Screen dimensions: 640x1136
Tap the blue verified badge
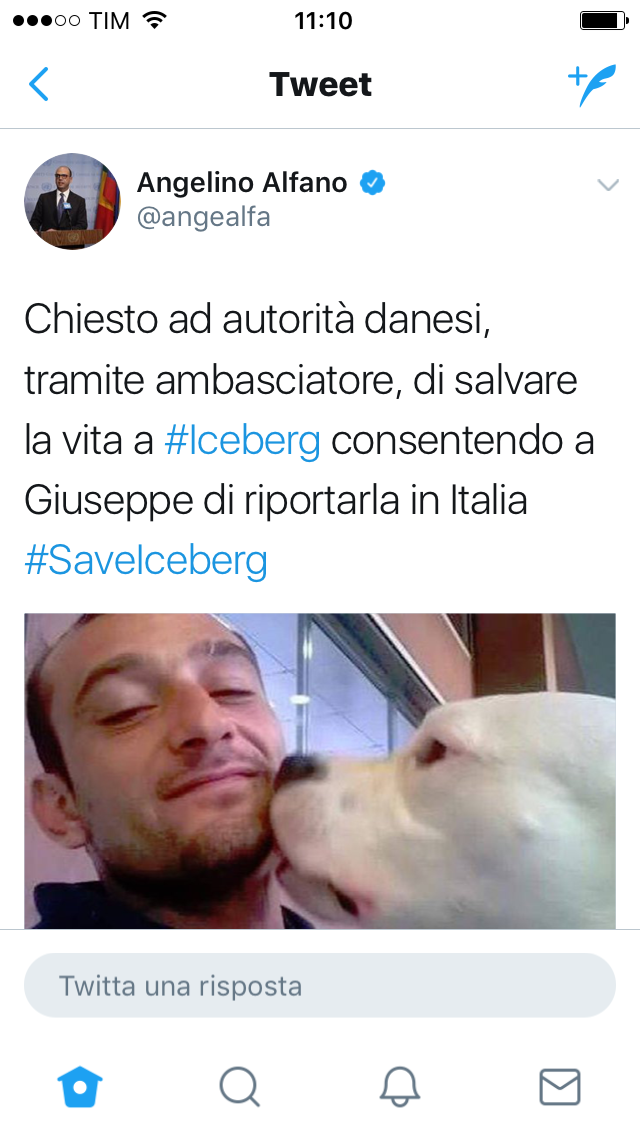[373, 183]
